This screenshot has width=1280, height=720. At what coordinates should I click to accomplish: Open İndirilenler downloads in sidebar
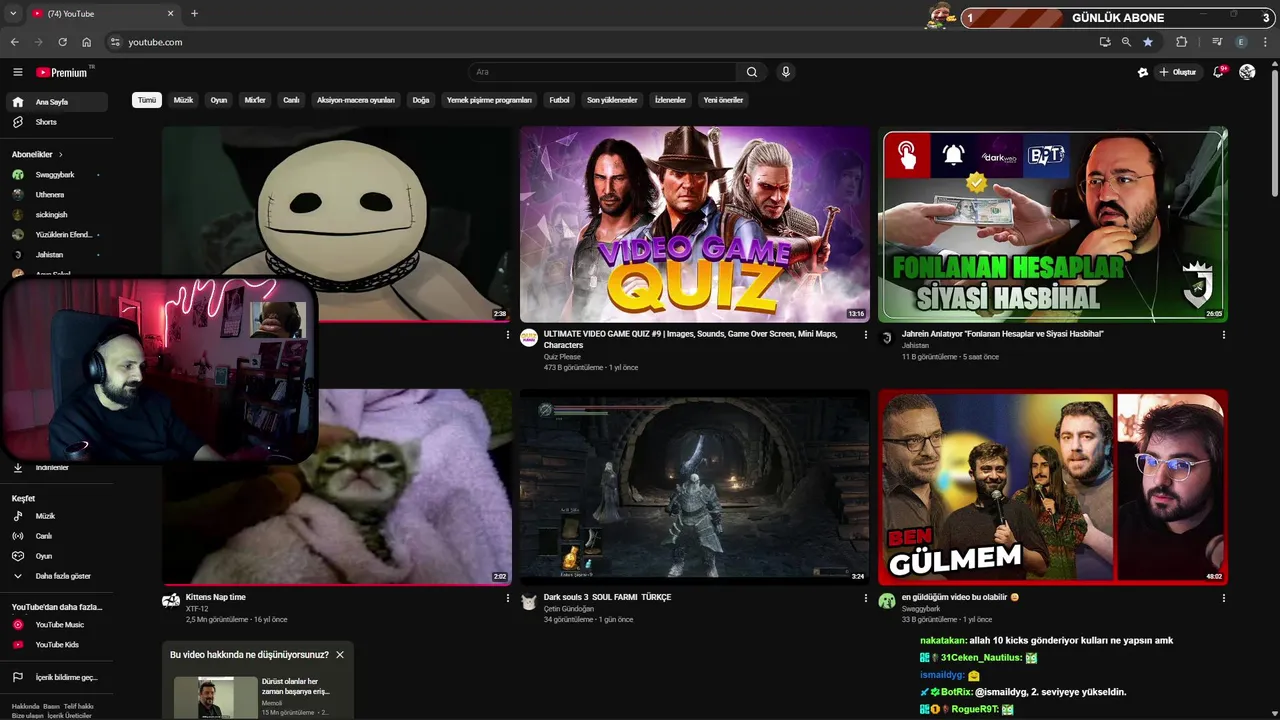[x=52, y=467]
